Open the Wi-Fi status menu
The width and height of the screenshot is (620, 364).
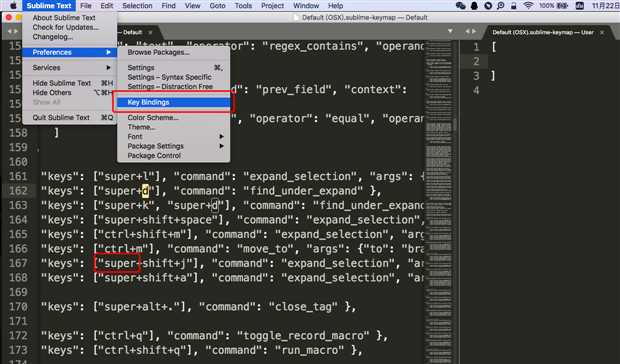point(528,6)
